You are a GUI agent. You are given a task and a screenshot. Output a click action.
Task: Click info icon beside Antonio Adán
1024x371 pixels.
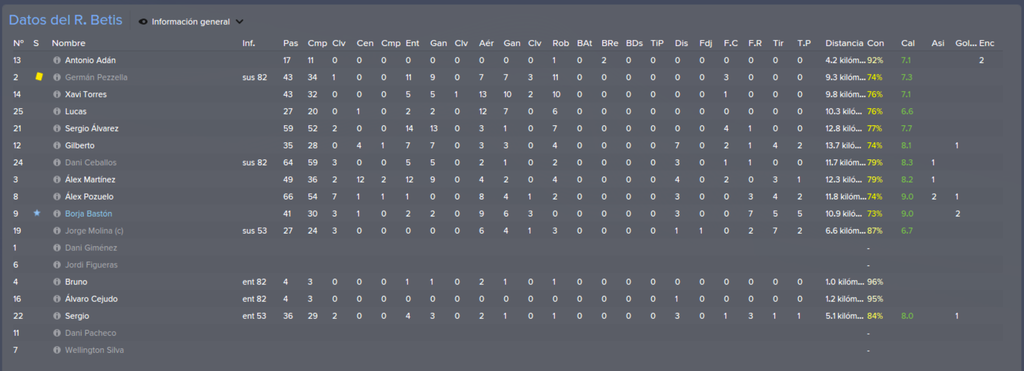click(57, 60)
